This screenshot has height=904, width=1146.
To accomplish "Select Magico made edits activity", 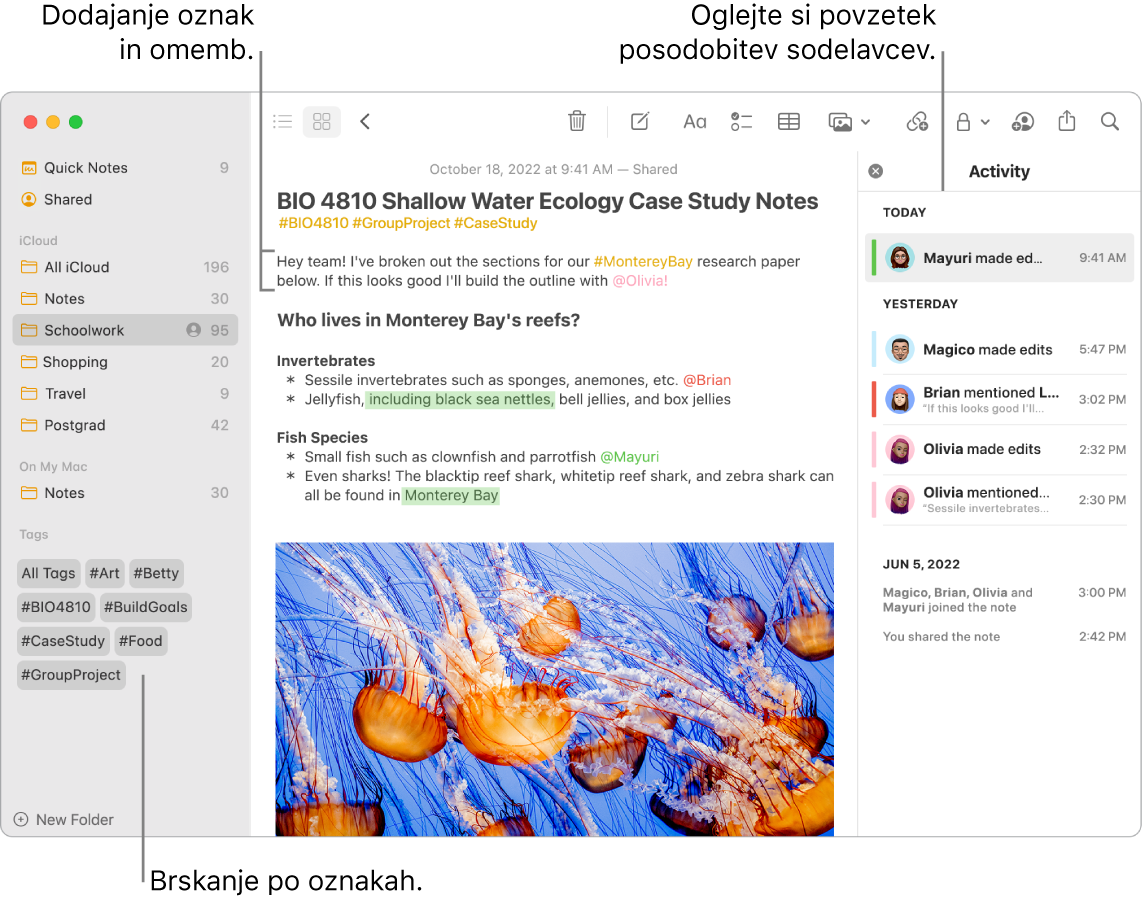I will click(1000, 349).
